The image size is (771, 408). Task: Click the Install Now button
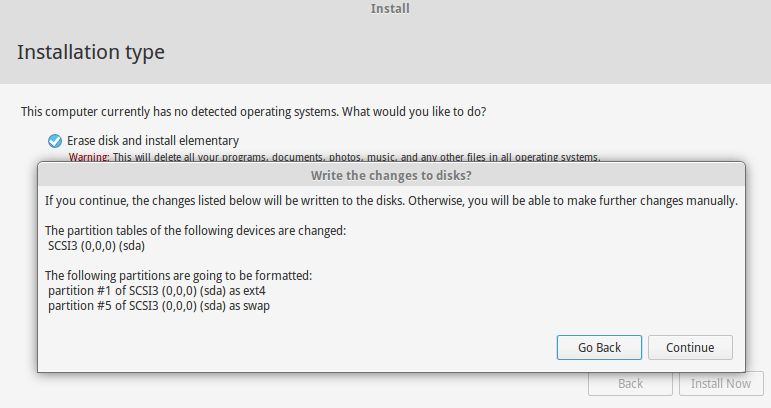721,383
